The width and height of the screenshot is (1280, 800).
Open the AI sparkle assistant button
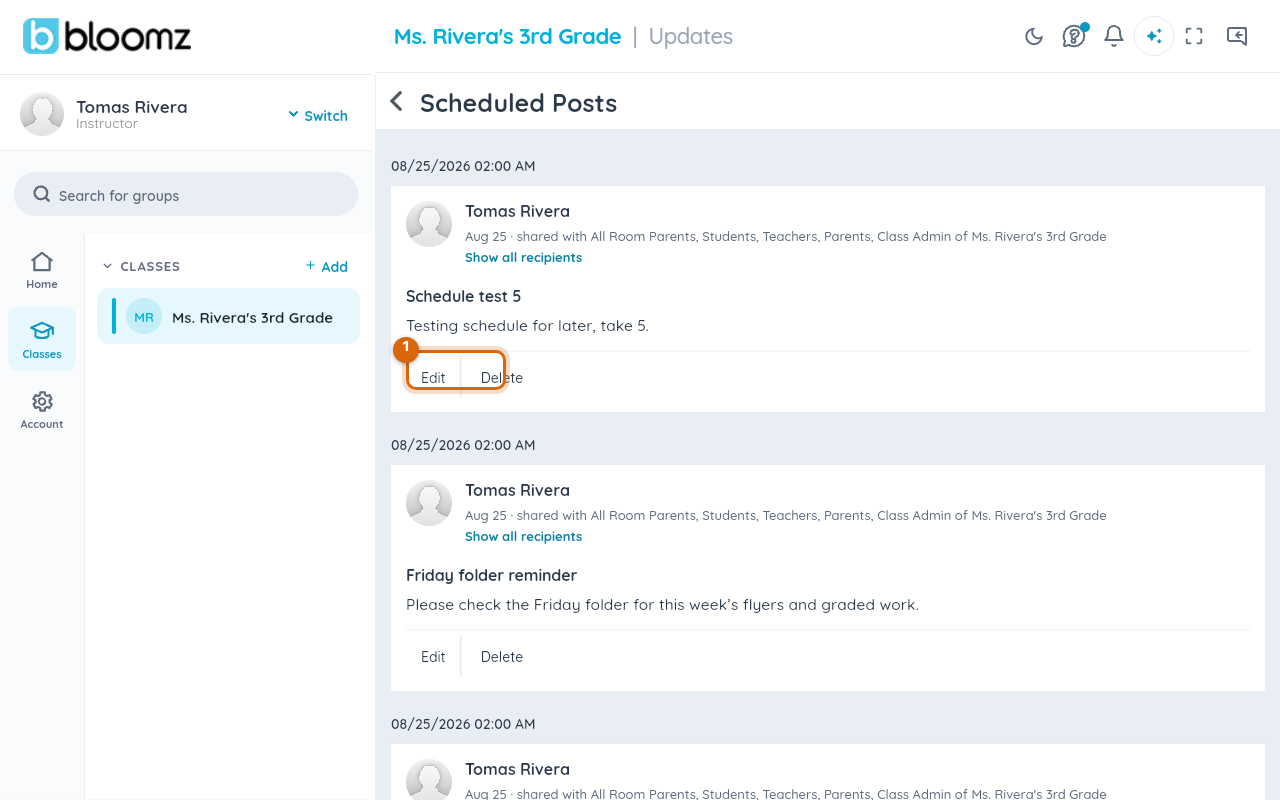pyautogui.click(x=1154, y=36)
